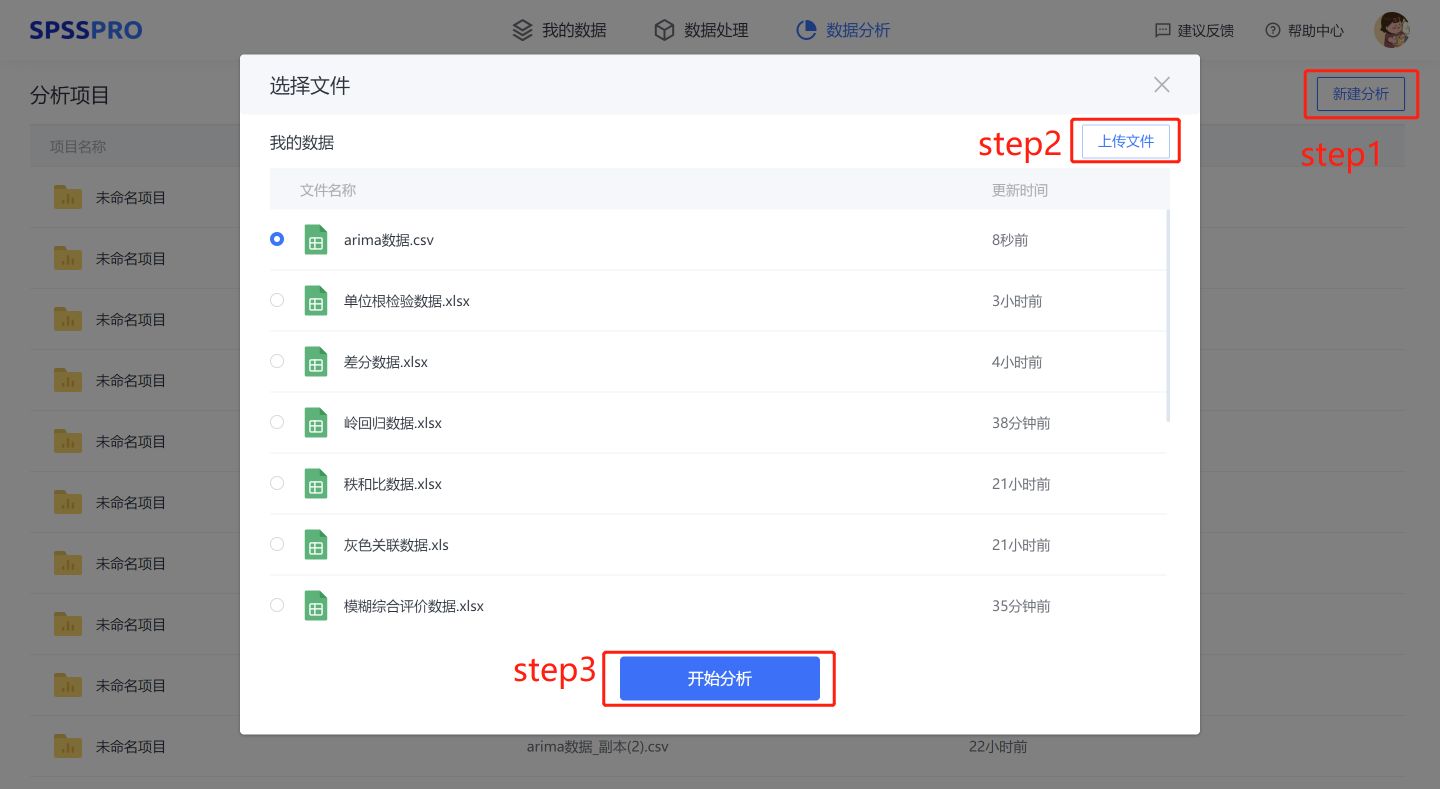Click the user avatar picture

[x=1392, y=30]
